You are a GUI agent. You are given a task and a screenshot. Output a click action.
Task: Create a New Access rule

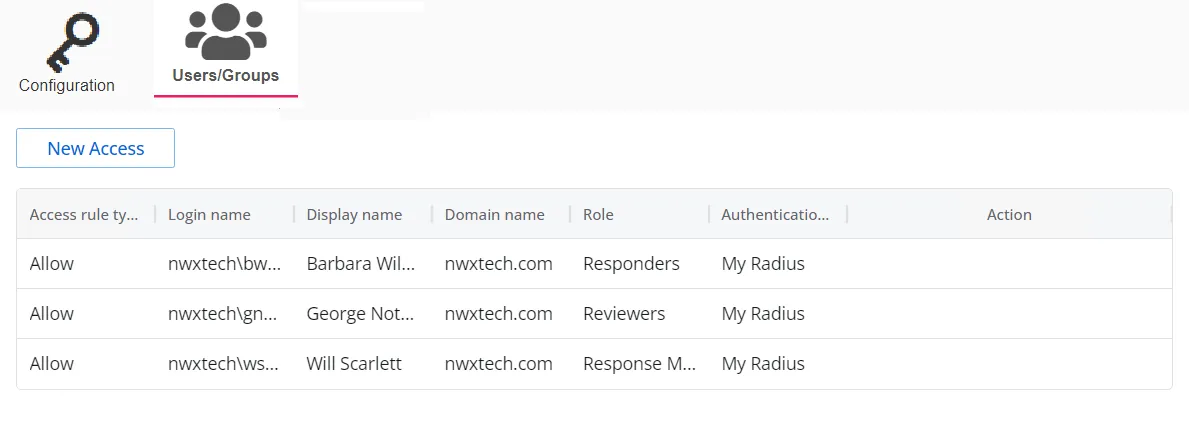[x=96, y=148]
